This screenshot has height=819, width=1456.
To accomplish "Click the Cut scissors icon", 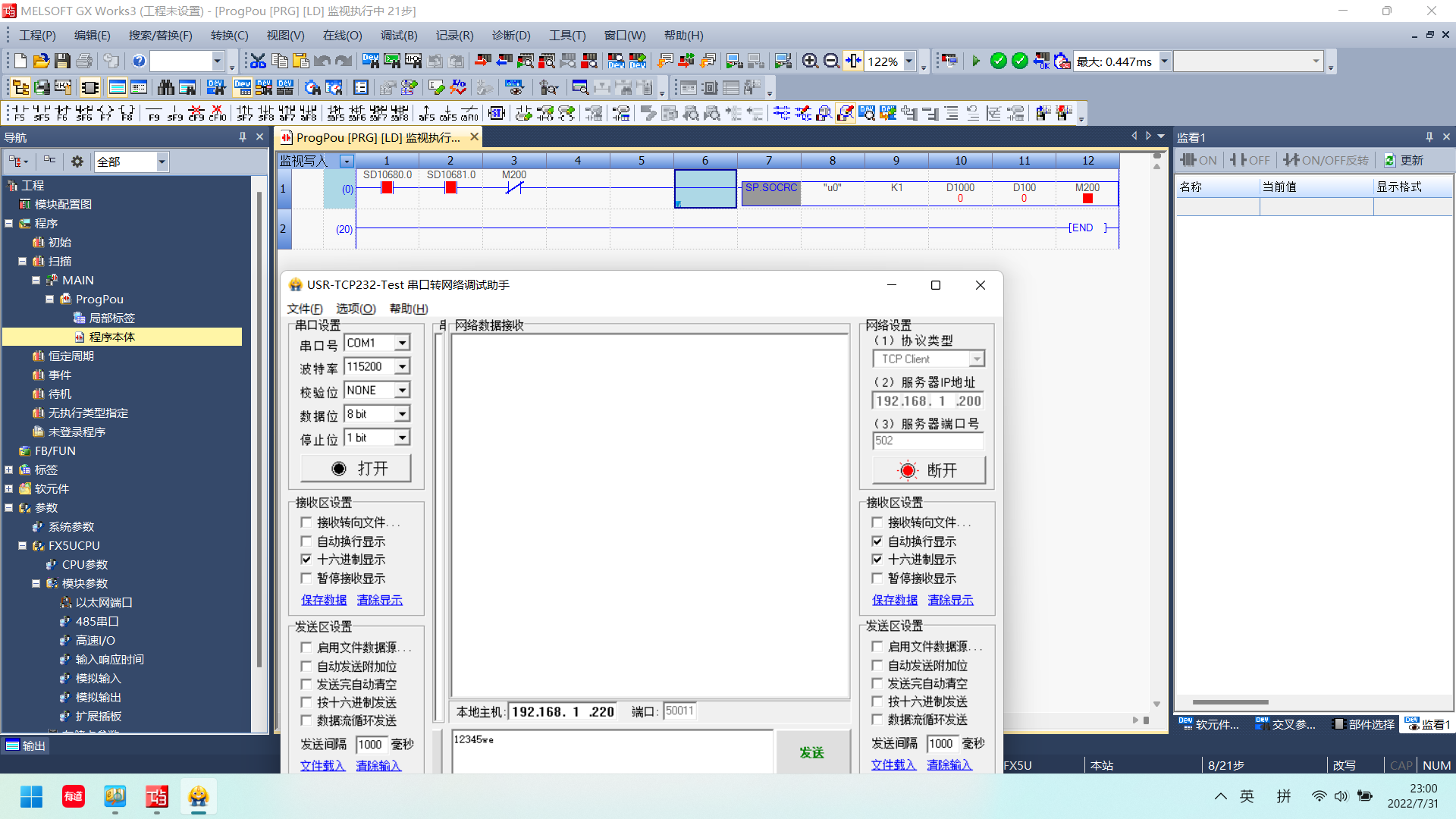I will click(258, 61).
